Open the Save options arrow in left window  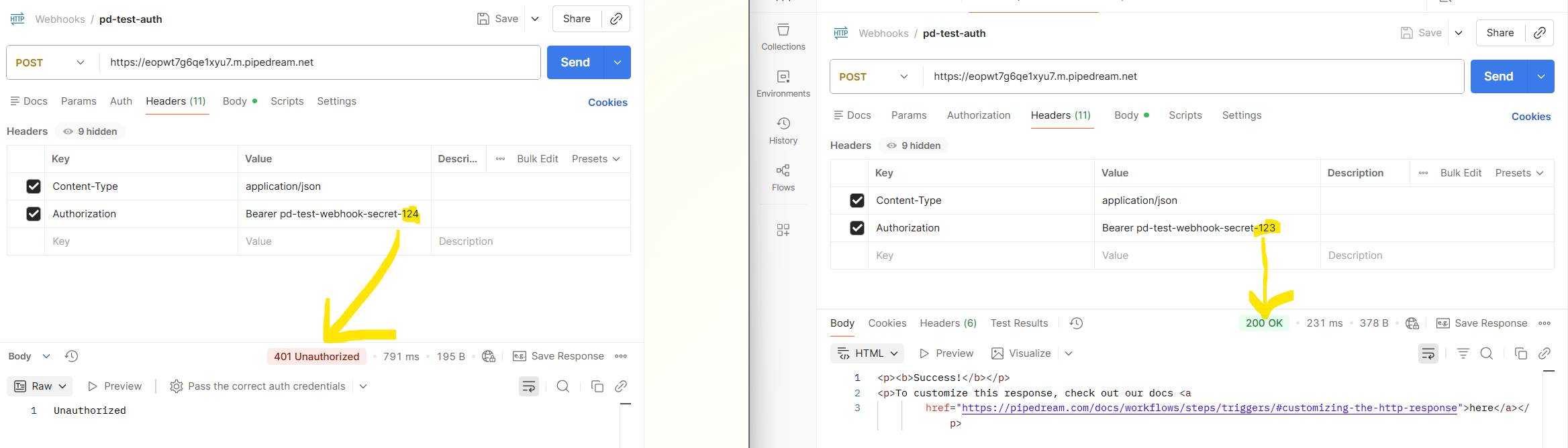535,19
